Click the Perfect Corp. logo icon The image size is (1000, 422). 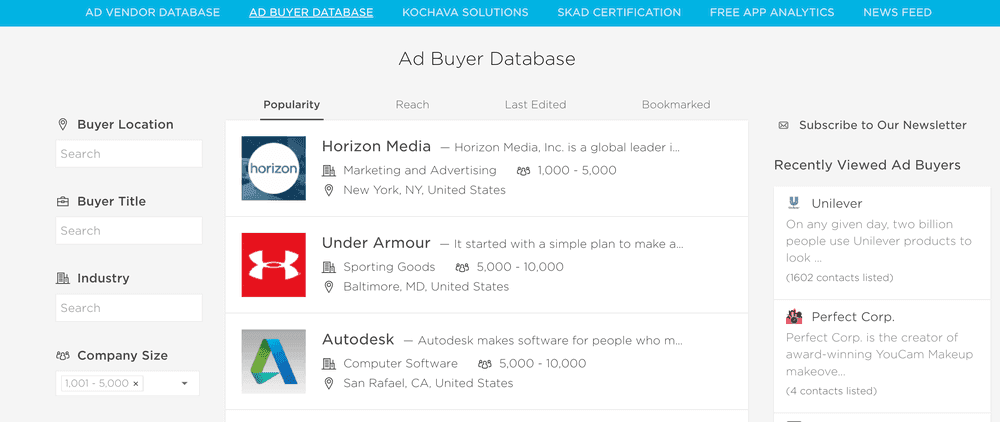tap(794, 316)
